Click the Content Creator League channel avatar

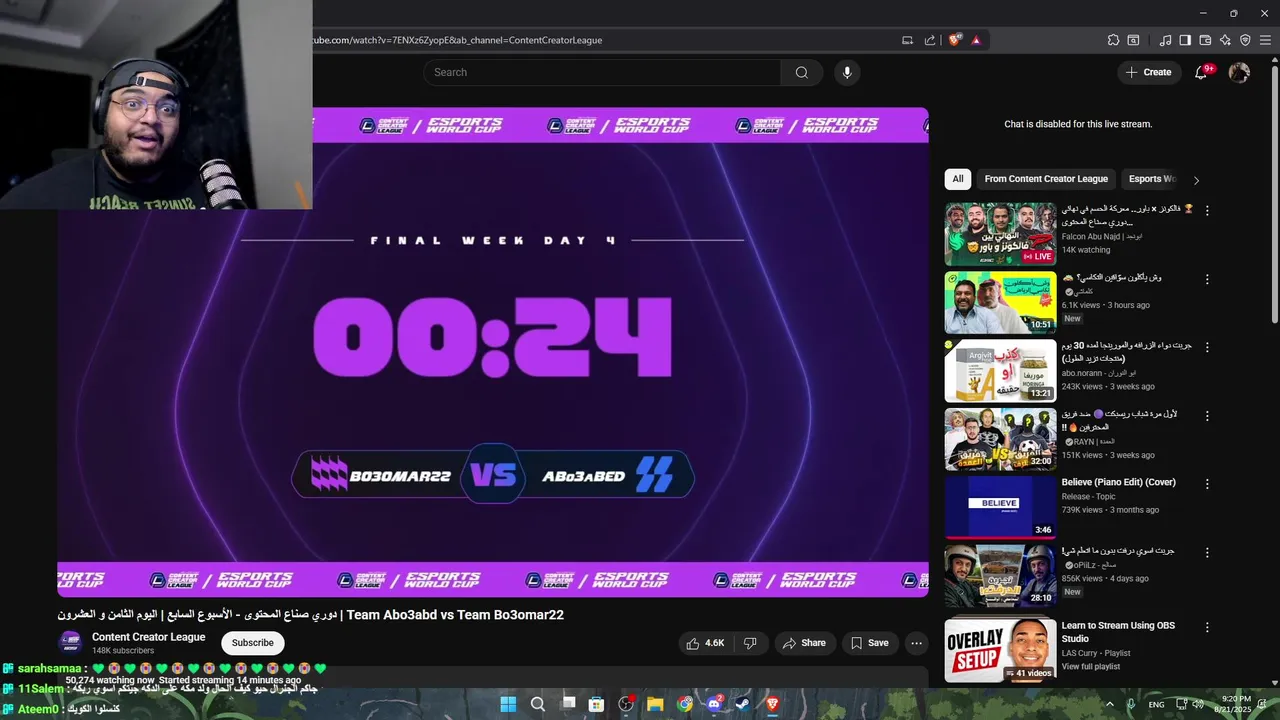(x=70, y=643)
